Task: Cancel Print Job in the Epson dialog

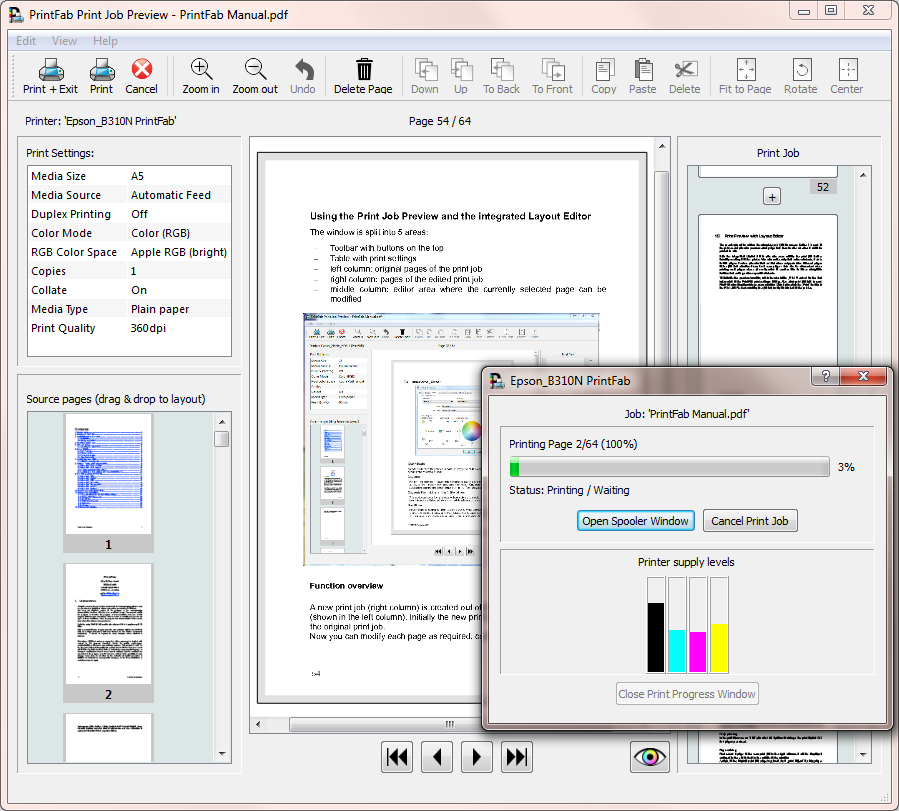Action: pos(750,520)
